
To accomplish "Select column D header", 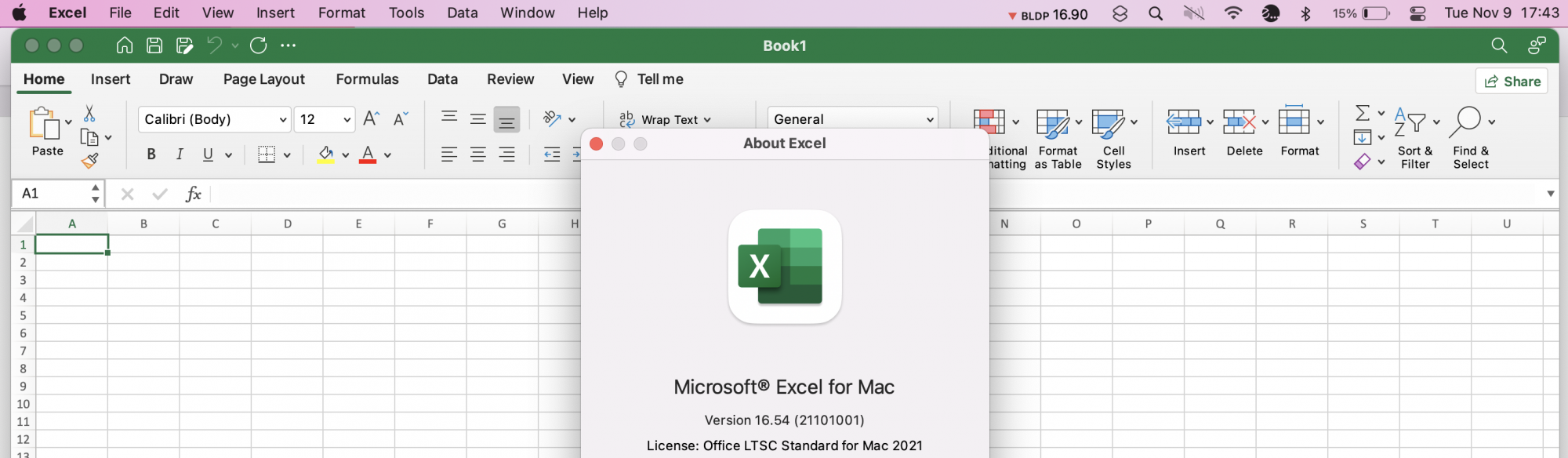I will 287,224.
